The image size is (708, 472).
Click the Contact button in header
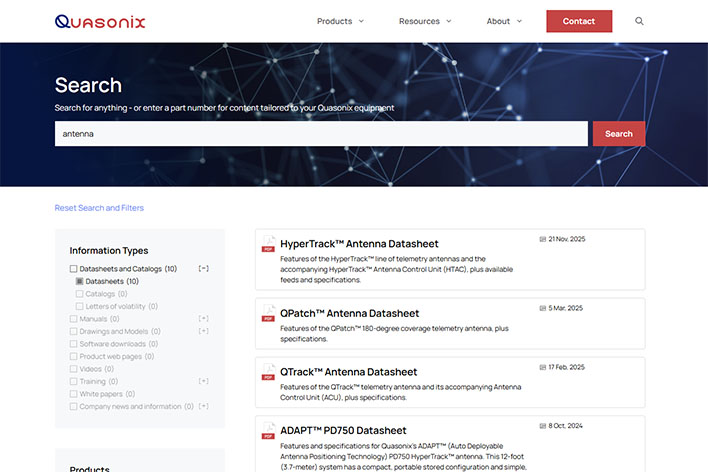click(579, 21)
